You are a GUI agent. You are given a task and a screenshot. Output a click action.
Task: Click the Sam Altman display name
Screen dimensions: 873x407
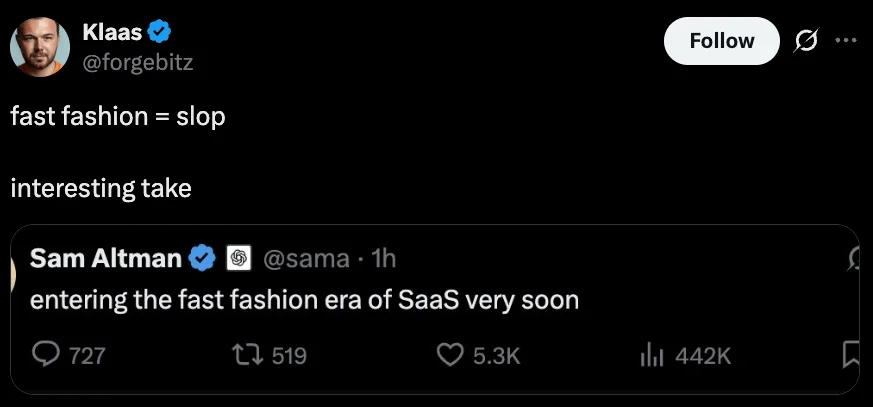(x=106, y=259)
